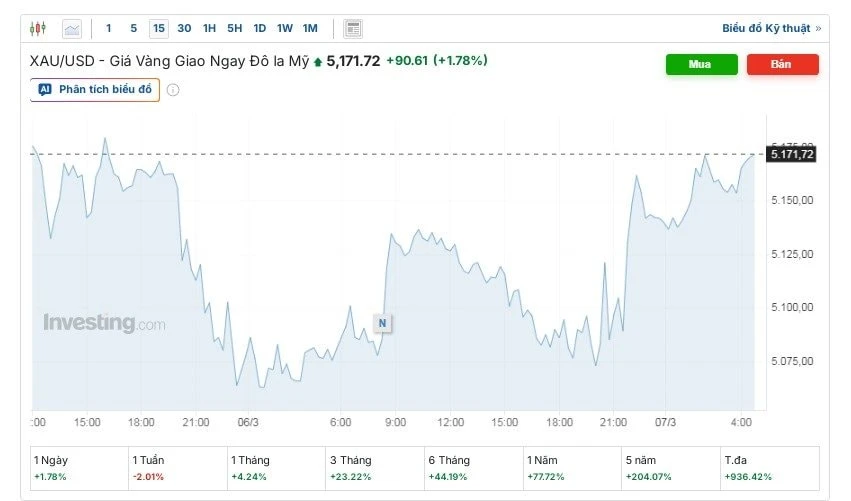Click the info icon beside Phân tích biểu đồ

(x=173, y=90)
